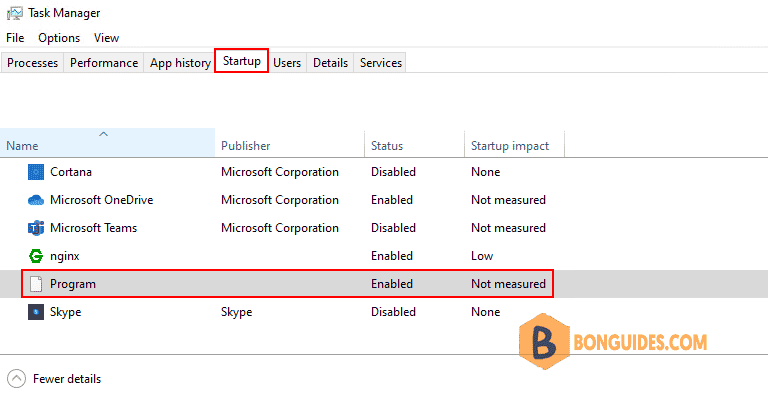The width and height of the screenshot is (768, 407).
Task: Click the Microsoft Teams icon
Action: click(36, 228)
